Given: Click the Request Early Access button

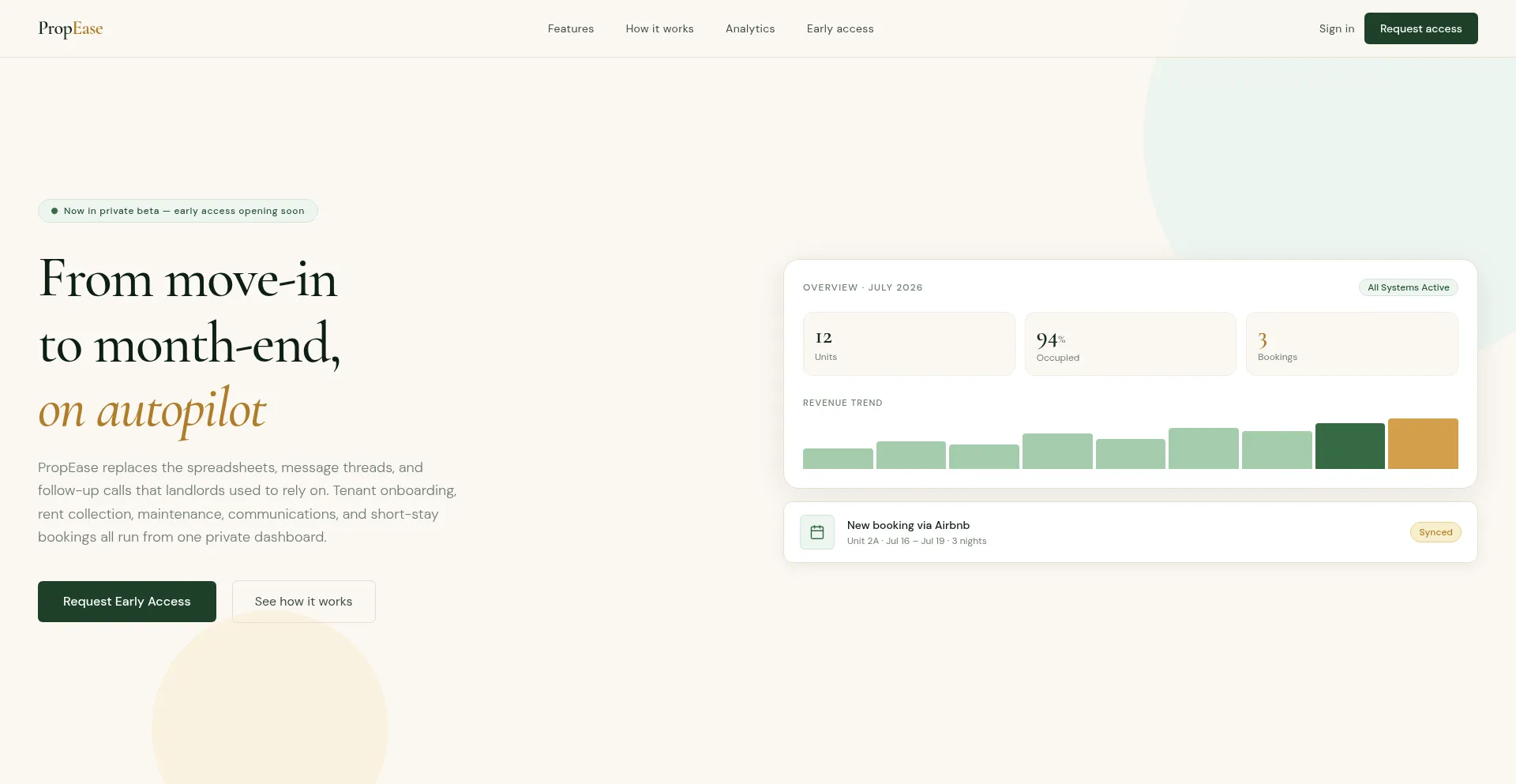Looking at the screenshot, I should click(x=127, y=602).
